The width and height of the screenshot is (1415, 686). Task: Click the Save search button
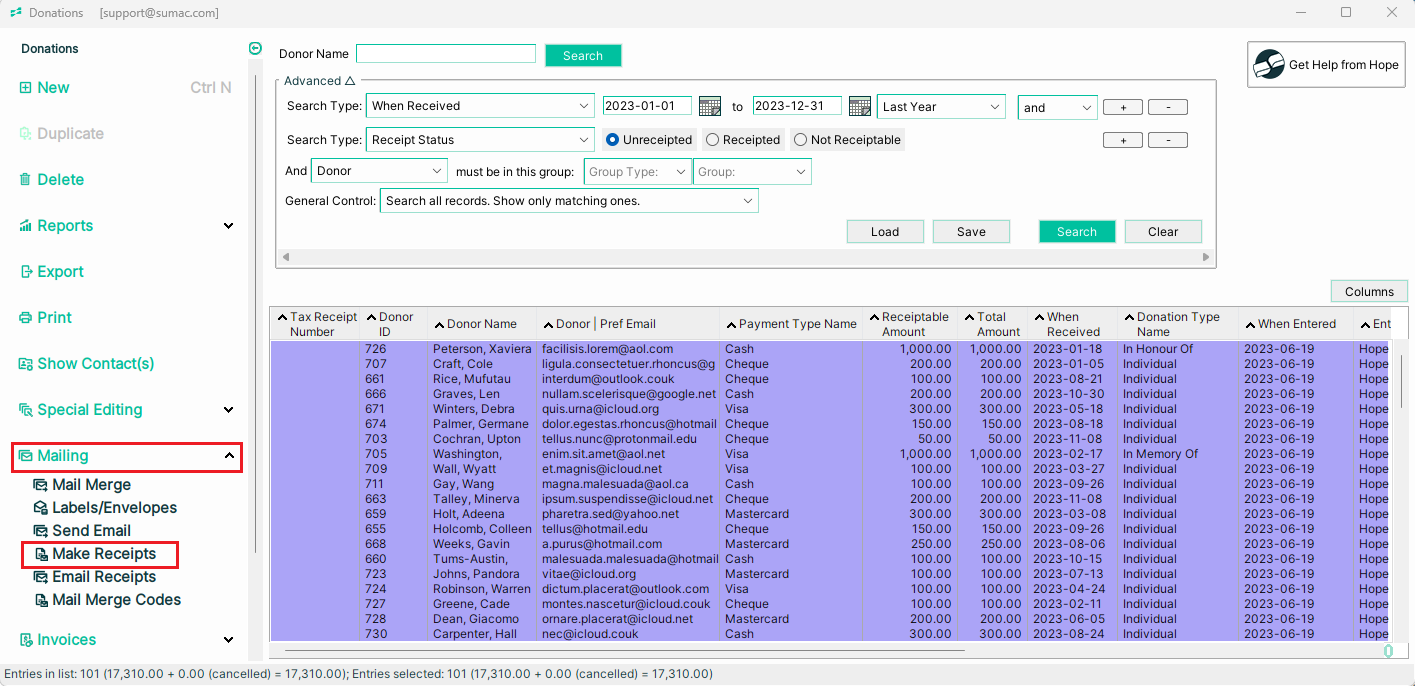point(971,232)
